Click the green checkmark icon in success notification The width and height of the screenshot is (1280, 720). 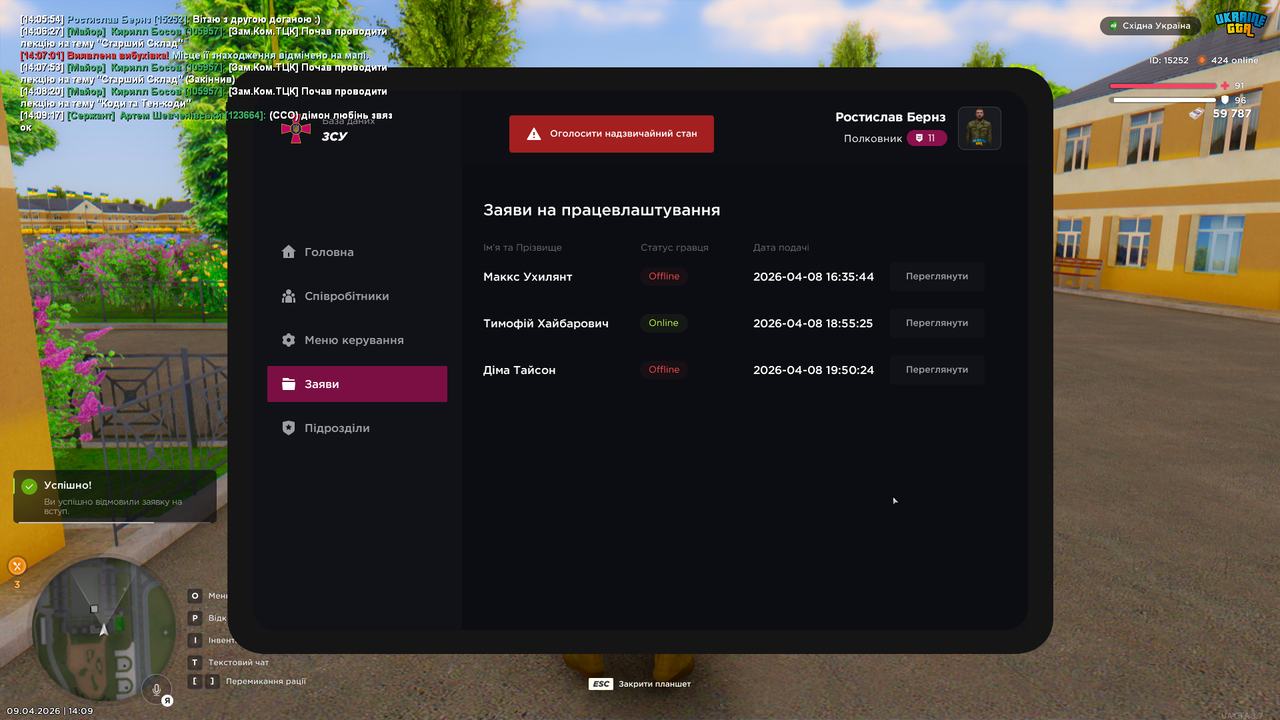click(x=29, y=486)
